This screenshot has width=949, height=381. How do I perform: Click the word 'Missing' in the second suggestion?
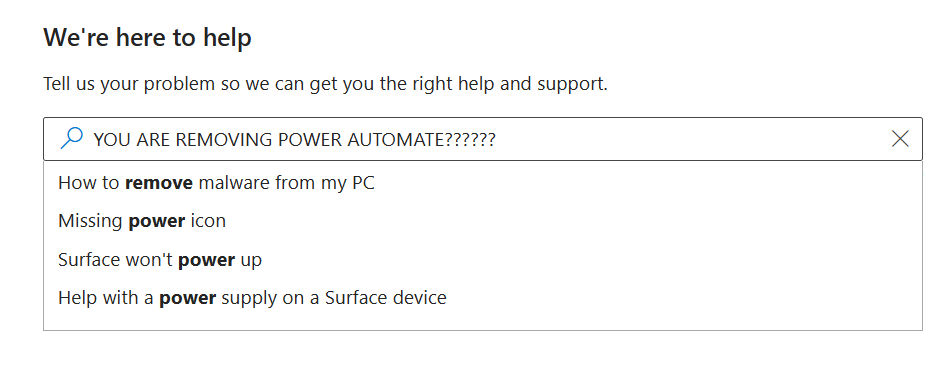(x=90, y=221)
